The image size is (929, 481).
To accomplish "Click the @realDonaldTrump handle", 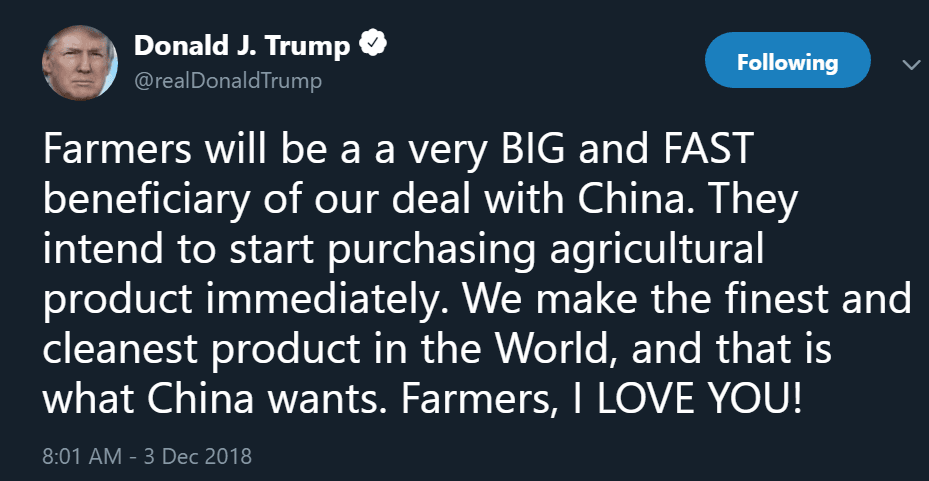I will pos(228,81).
